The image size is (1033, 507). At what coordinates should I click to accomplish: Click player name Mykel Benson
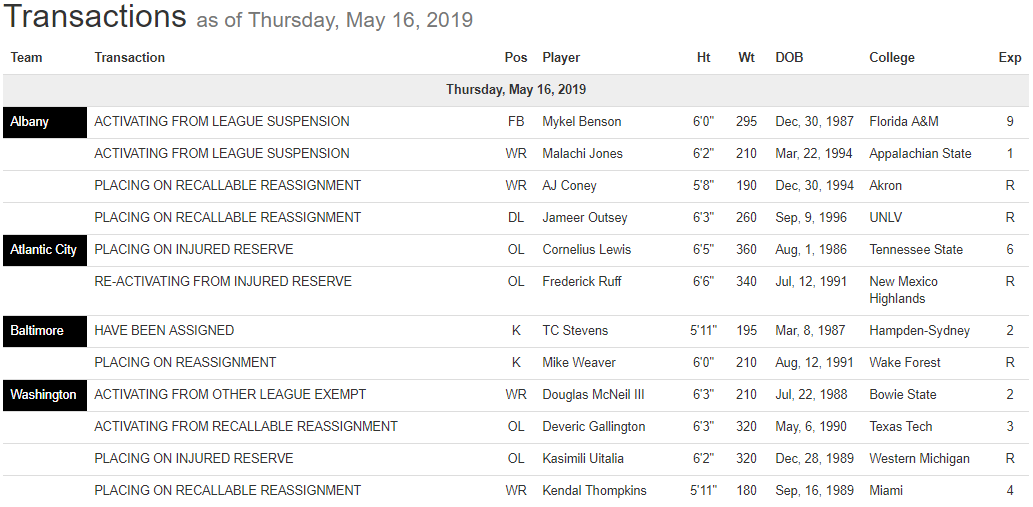coord(582,122)
